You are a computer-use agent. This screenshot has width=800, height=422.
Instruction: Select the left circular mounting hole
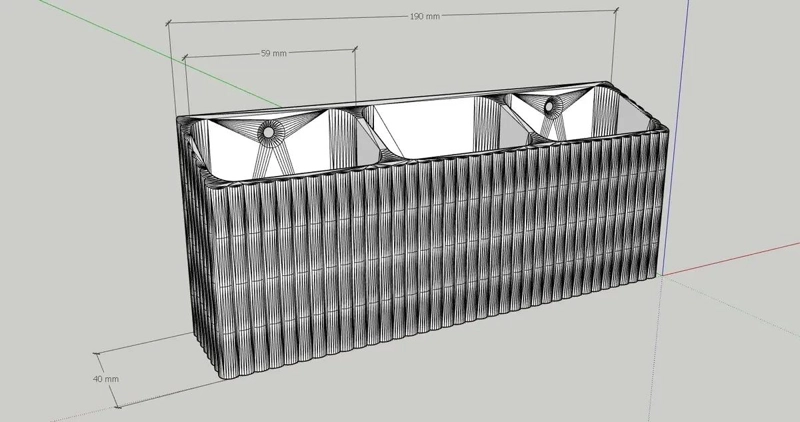267,132
